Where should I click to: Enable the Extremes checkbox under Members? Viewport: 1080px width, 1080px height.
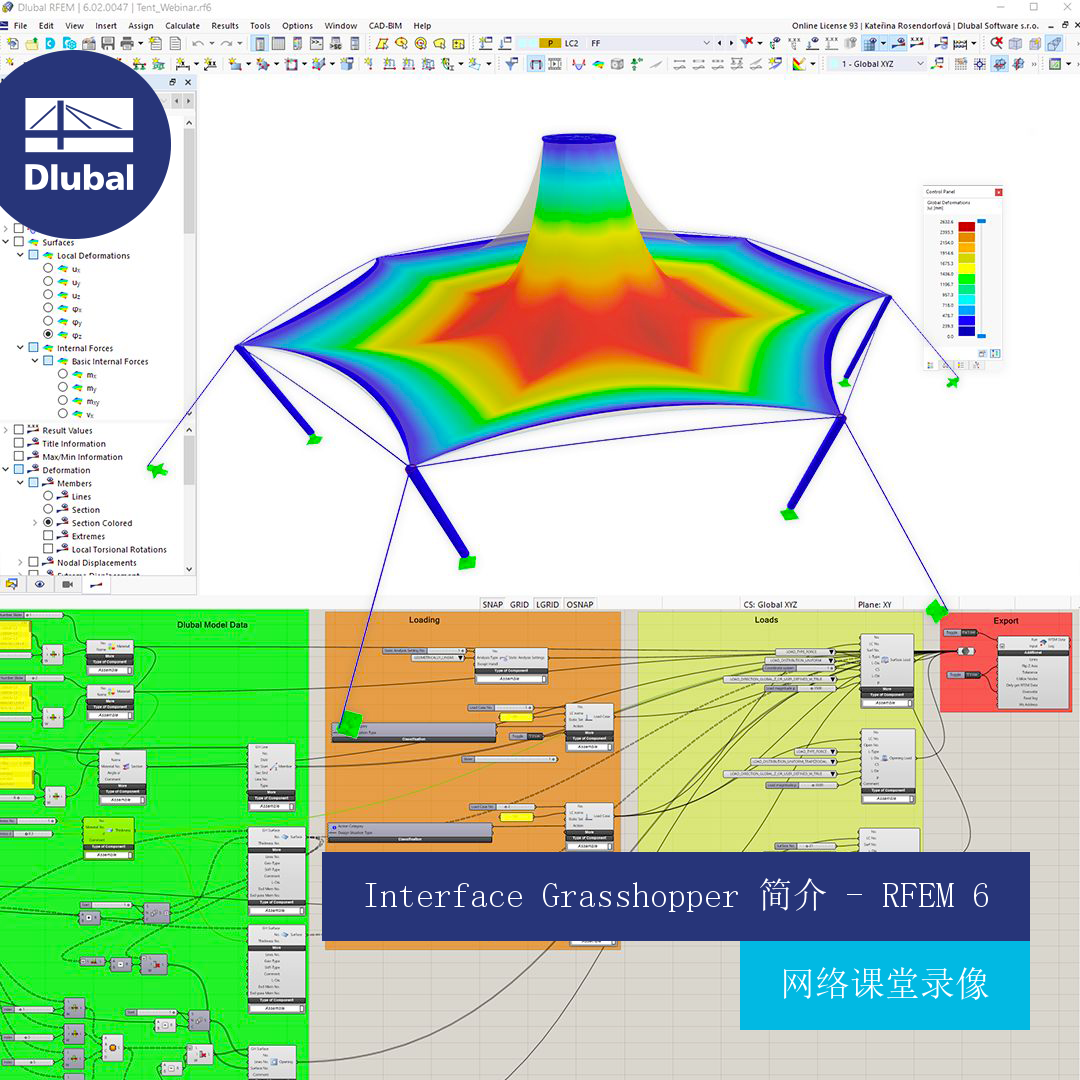(47, 535)
